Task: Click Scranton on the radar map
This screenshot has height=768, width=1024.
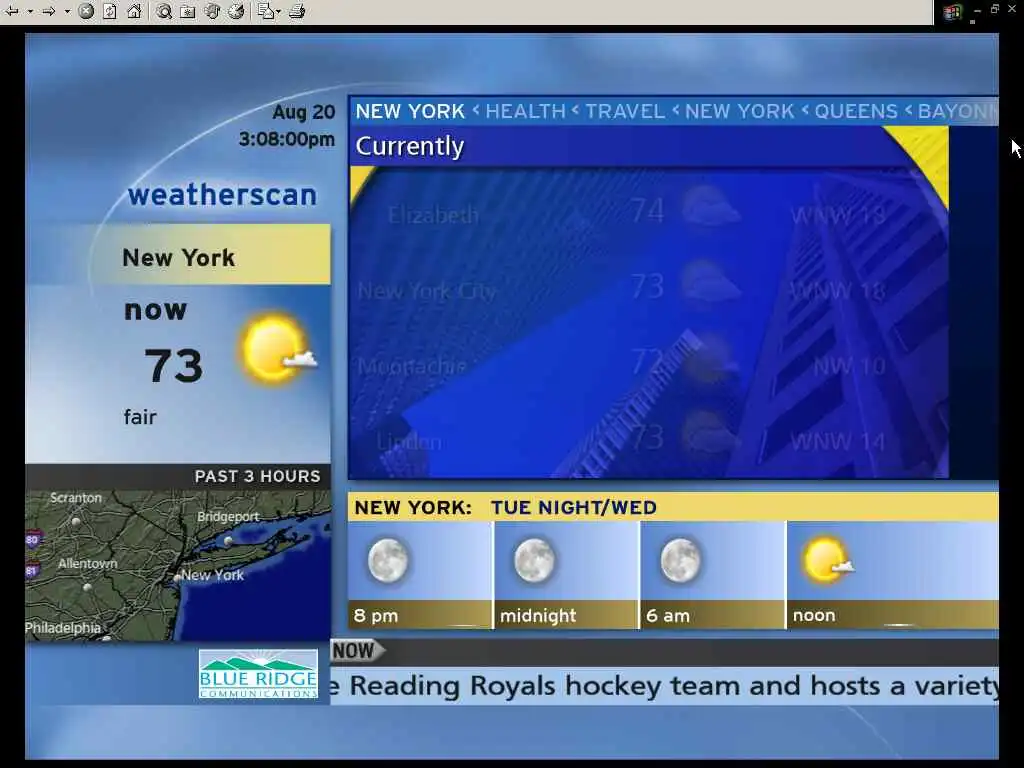Action: pyautogui.click(x=76, y=498)
